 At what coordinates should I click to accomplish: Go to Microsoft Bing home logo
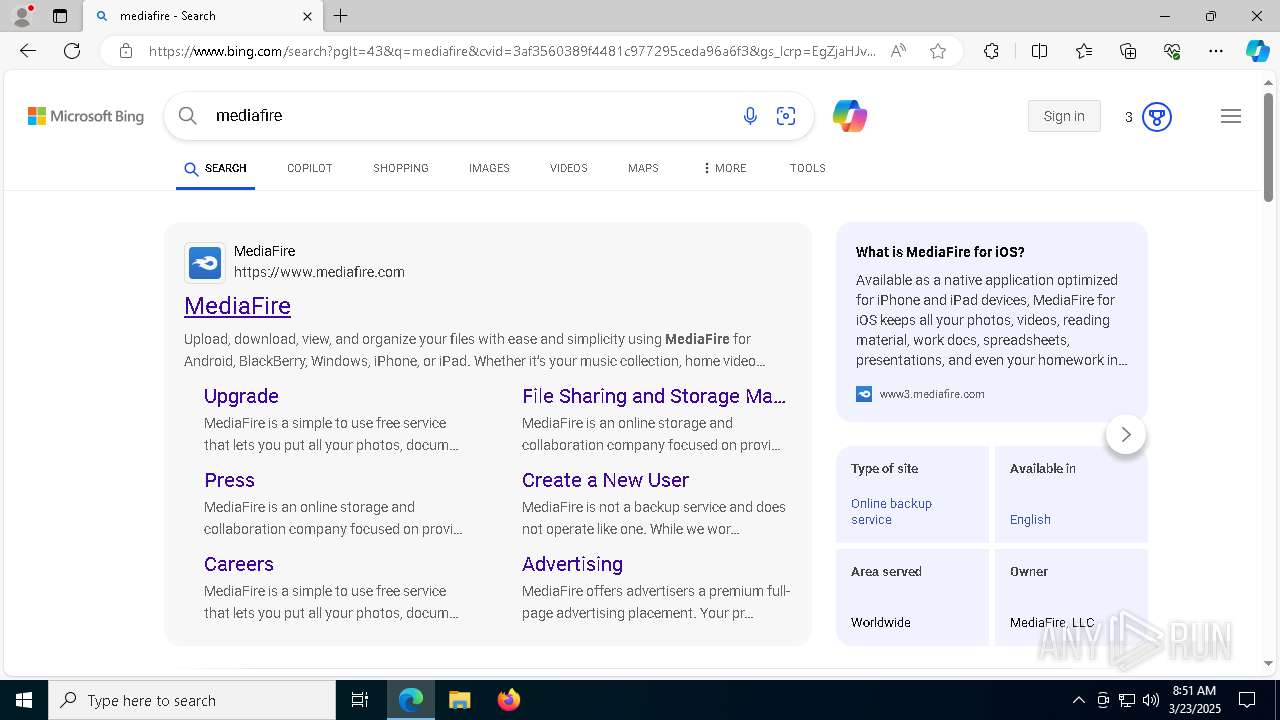pos(86,117)
